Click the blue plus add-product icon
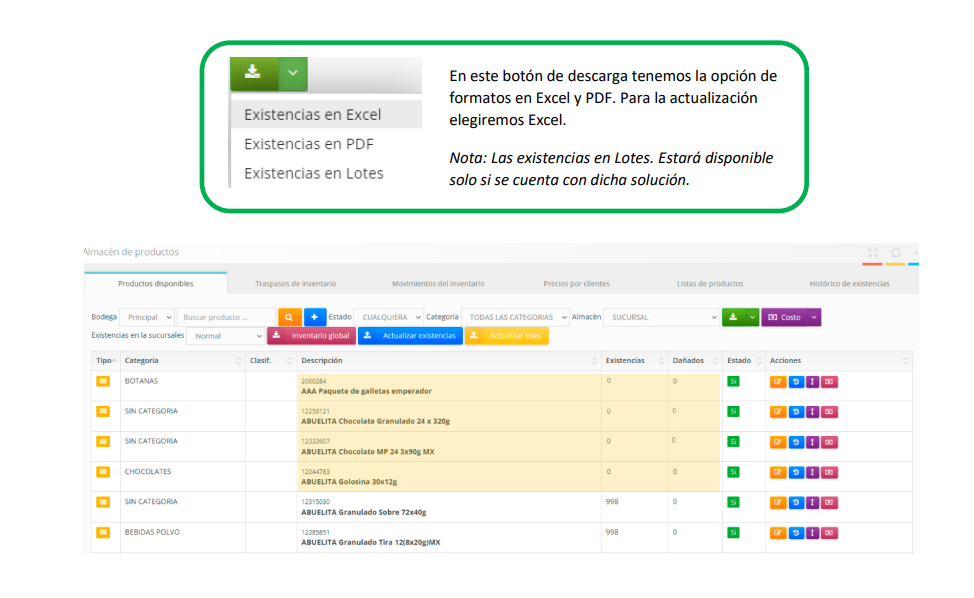Screen dimensions: 974x598 315,317
